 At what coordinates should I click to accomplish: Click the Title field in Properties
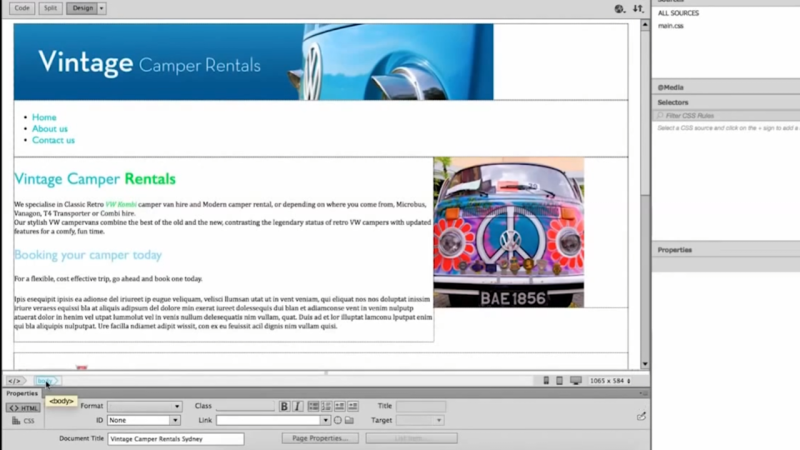point(421,406)
